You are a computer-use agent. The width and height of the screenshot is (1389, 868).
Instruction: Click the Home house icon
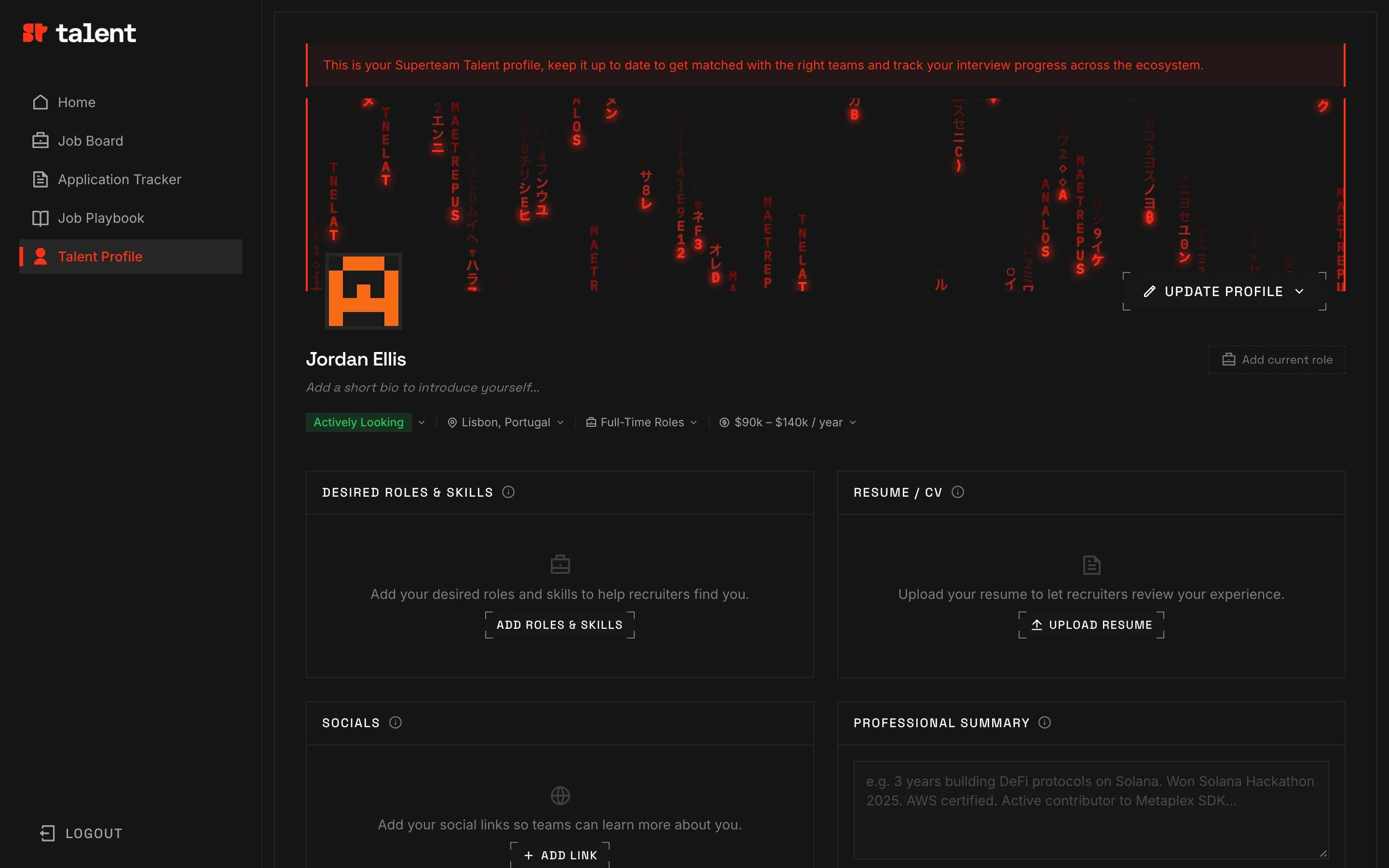pyautogui.click(x=40, y=102)
